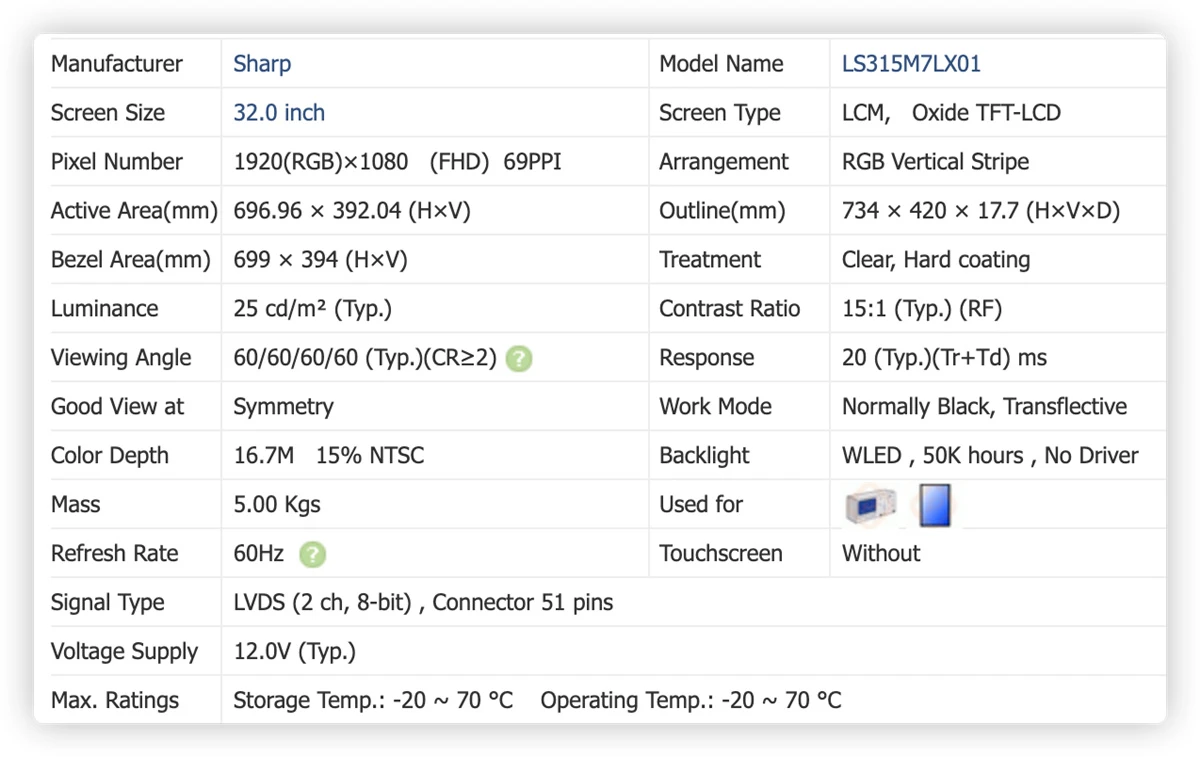The height and width of the screenshot is (757, 1200).
Task: Select the blue tablet display icon
Action: point(935,505)
